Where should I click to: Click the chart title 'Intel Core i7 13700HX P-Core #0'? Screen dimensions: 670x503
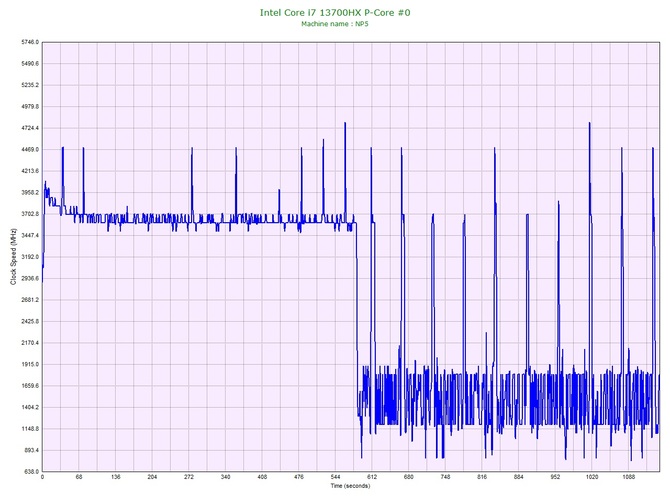point(335,12)
